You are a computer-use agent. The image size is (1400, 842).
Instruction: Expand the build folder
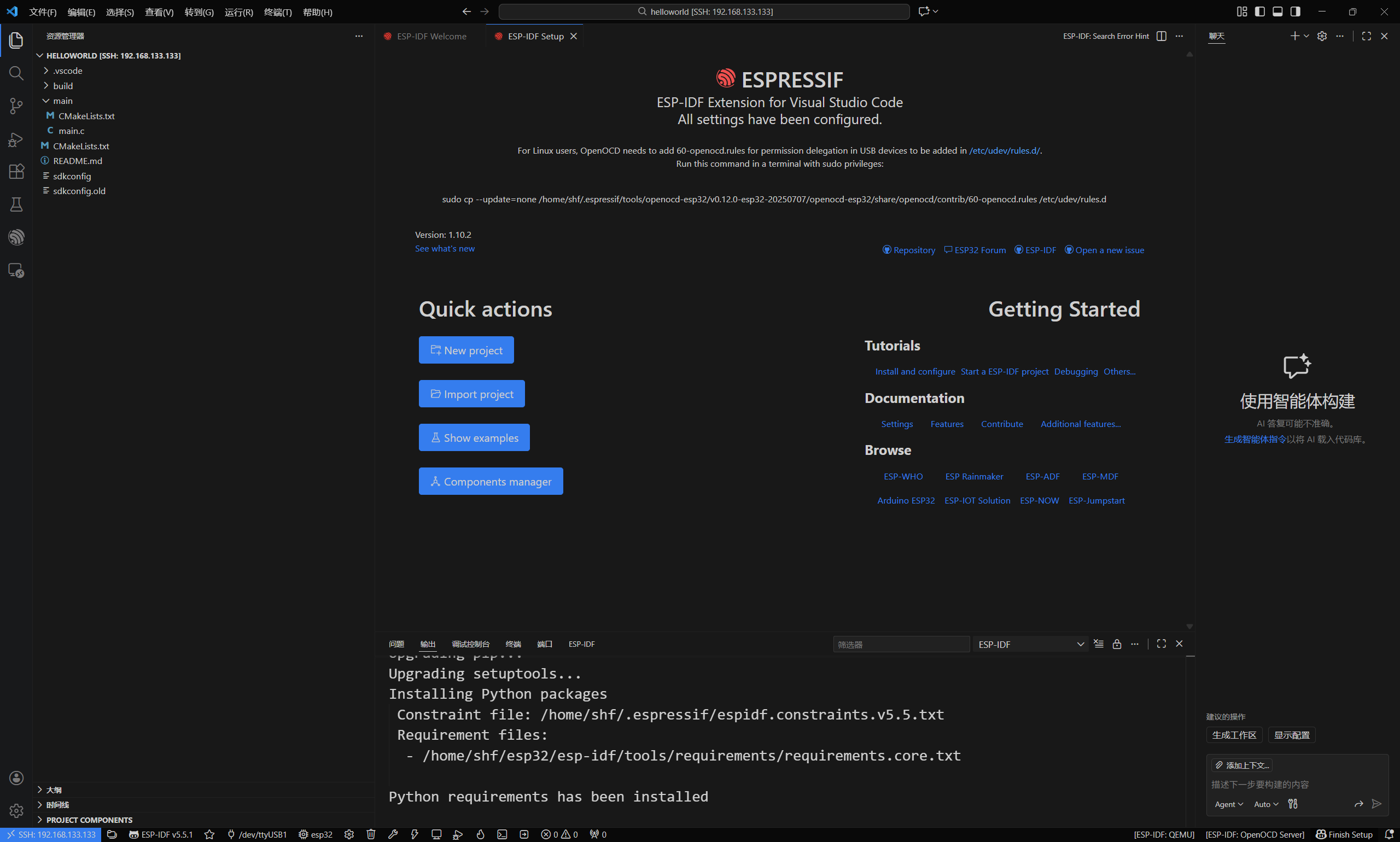(62, 86)
